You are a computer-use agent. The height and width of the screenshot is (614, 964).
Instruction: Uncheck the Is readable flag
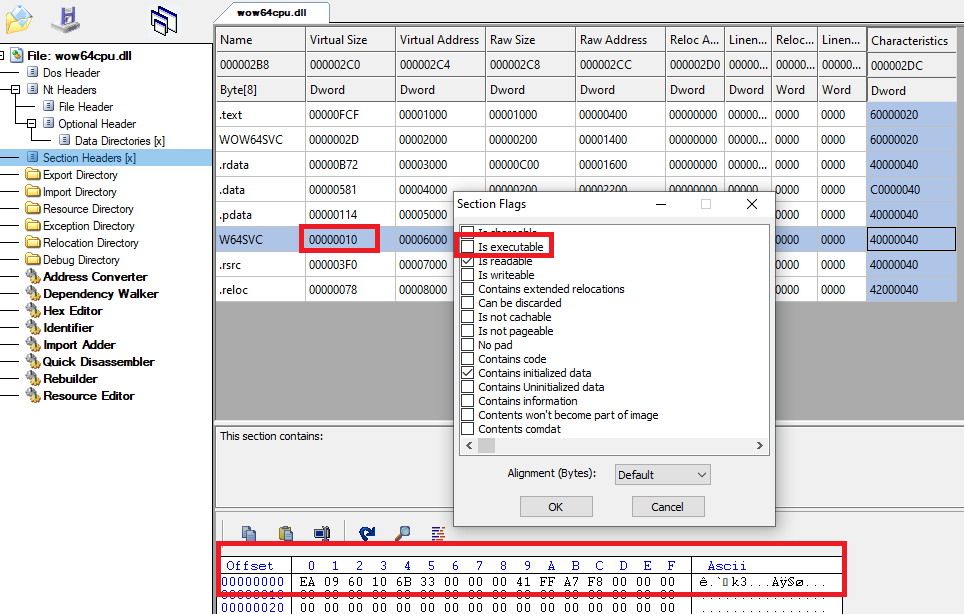point(468,261)
